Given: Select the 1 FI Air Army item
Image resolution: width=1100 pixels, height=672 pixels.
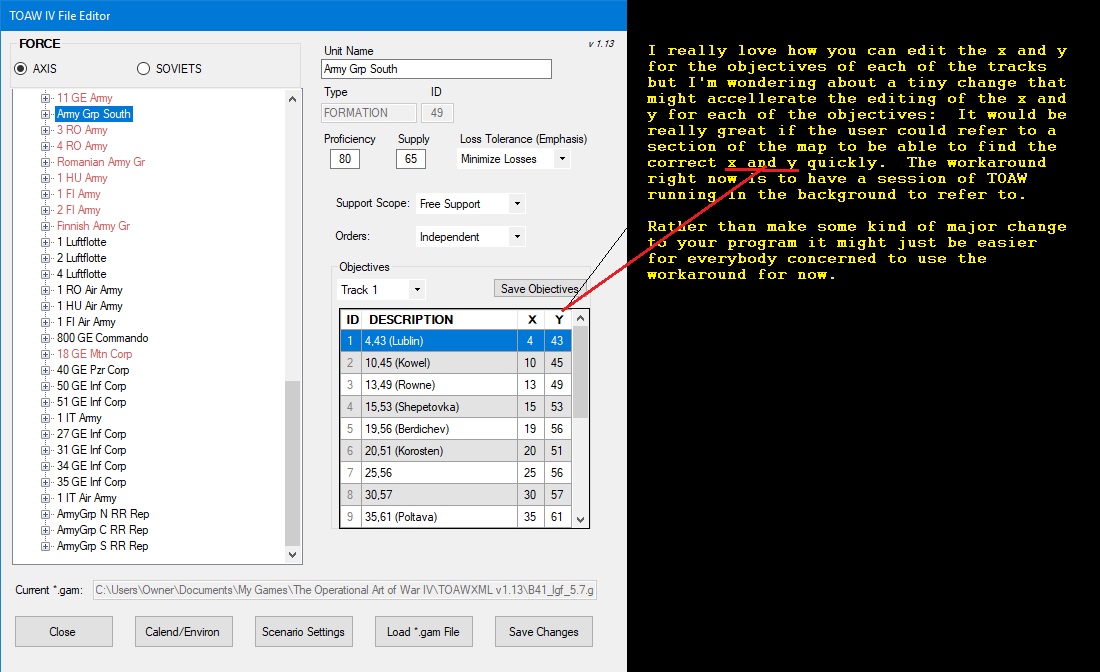Looking at the screenshot, I should 86,322.
